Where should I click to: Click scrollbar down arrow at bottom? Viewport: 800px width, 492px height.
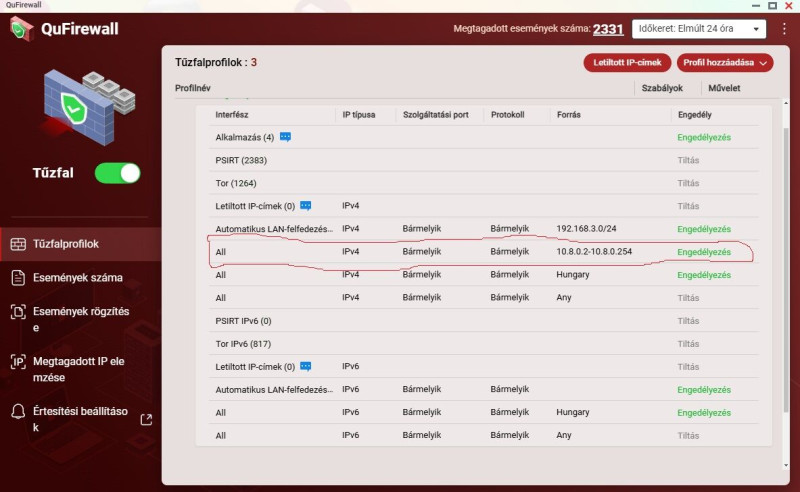pyautogui.click(x=786, y=465)
